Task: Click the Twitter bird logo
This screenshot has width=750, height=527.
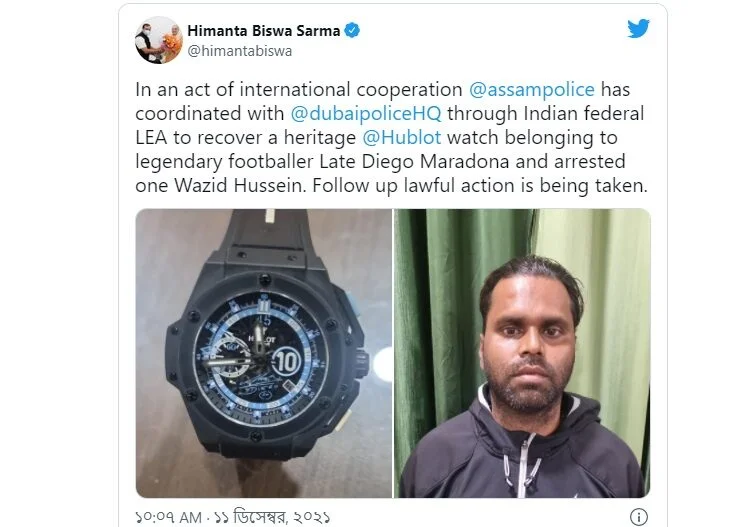Action: 639,29
